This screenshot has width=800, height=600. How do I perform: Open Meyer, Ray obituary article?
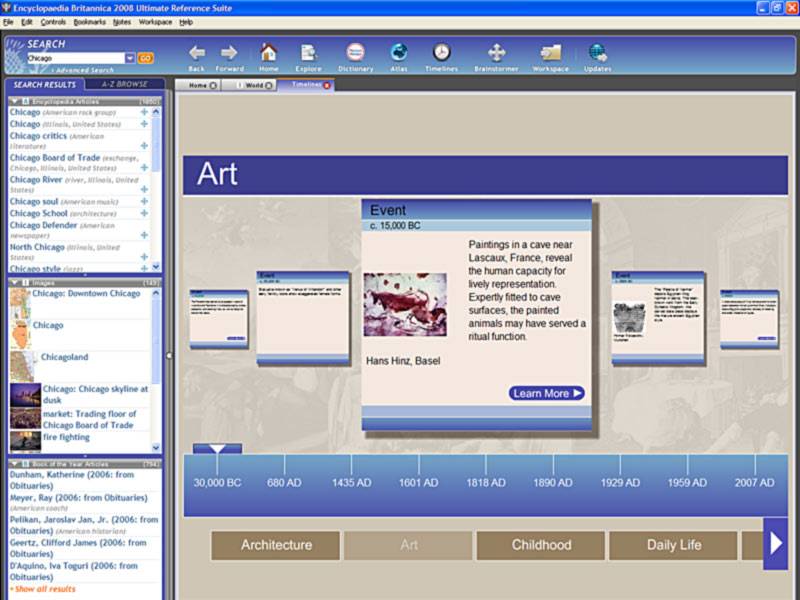pyautogui.click(x=79, y=497)
